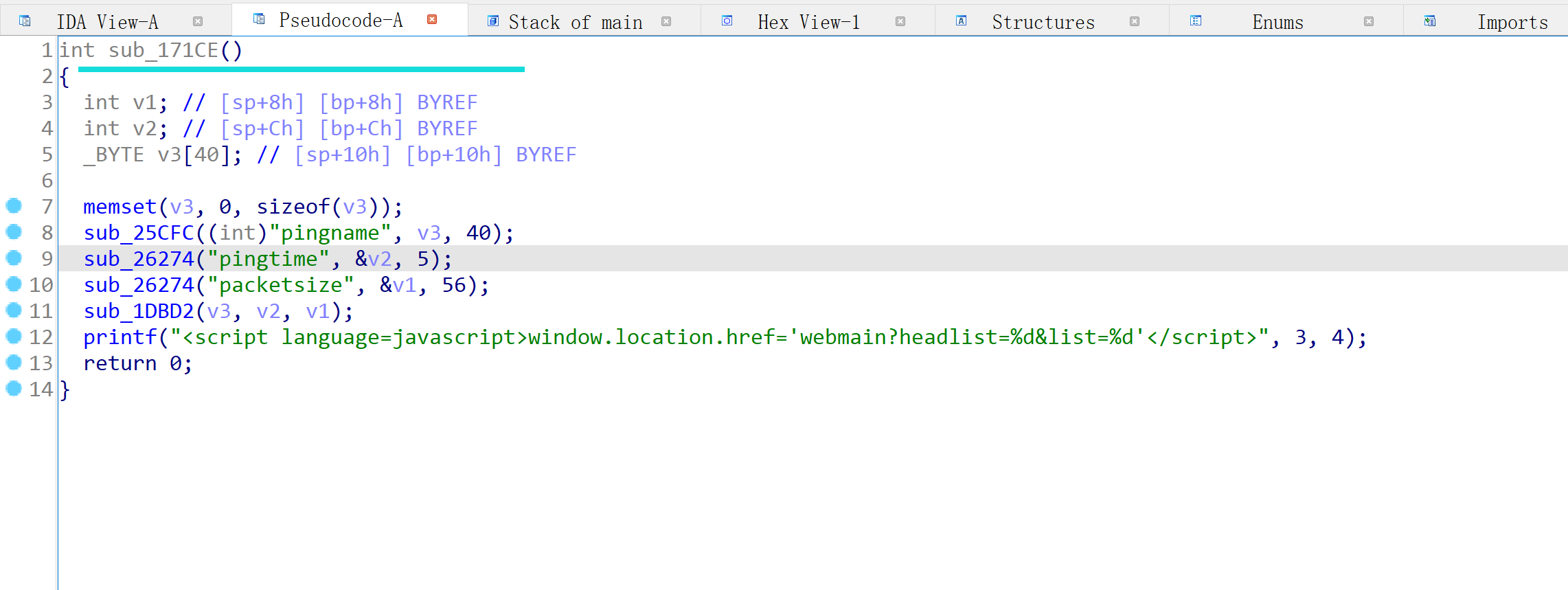1568x590 pixels.
Task: Click line number 6 in gutter
Action: (47, 181)
